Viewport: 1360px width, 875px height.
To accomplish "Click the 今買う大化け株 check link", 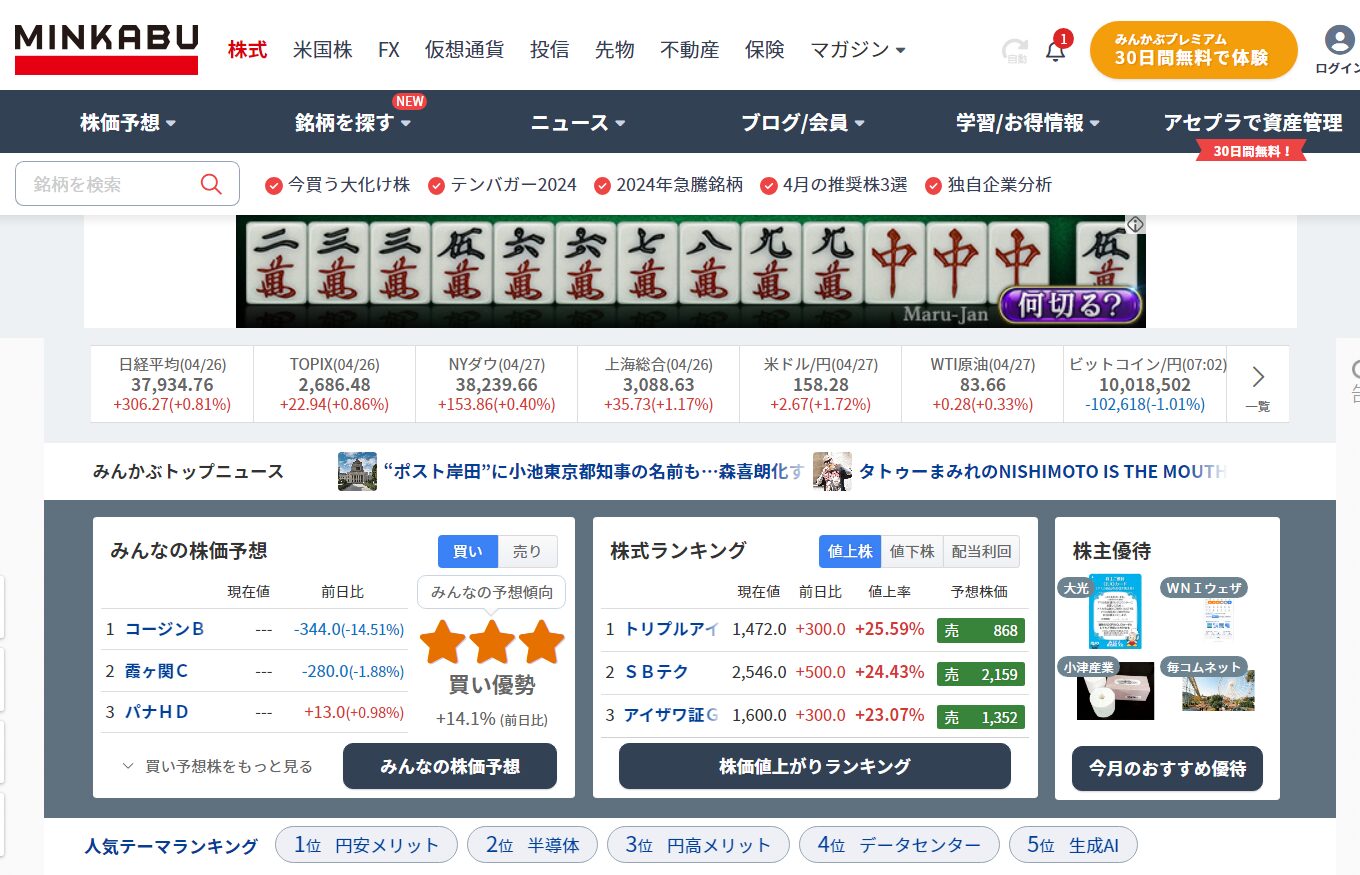I will [338, 185].
